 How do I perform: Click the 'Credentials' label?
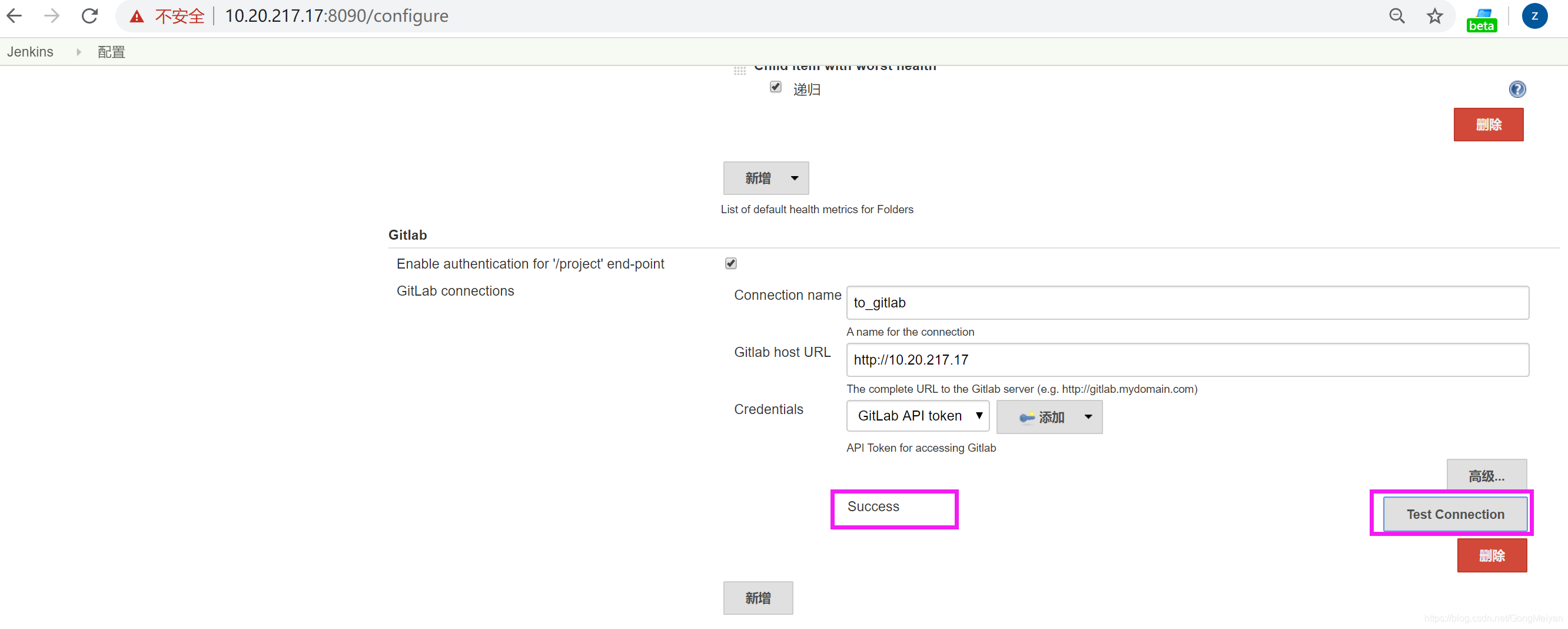pyautogui.click(x=768, y=409)
